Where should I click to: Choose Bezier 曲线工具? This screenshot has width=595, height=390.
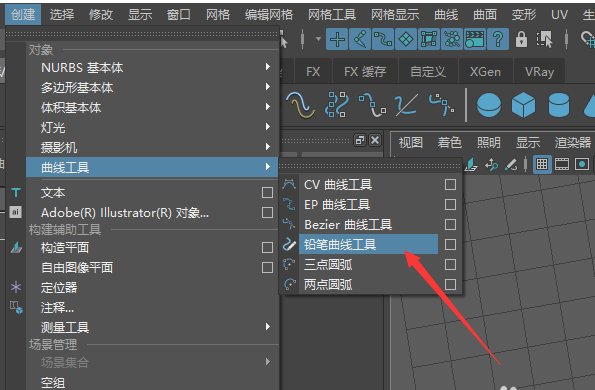click(348, 225)
